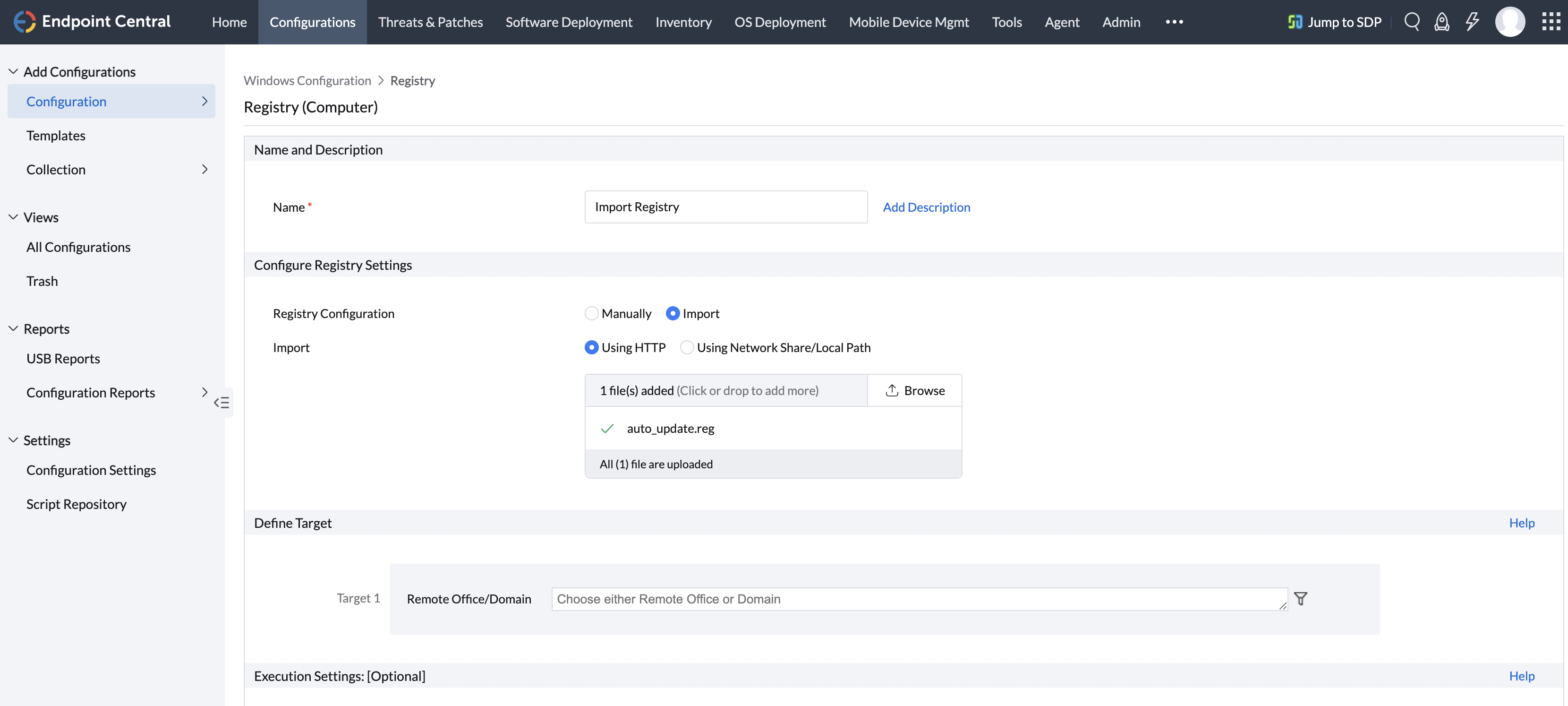
Task: Click the Remote Office or Domain field
Action: [x=919, y=599]
